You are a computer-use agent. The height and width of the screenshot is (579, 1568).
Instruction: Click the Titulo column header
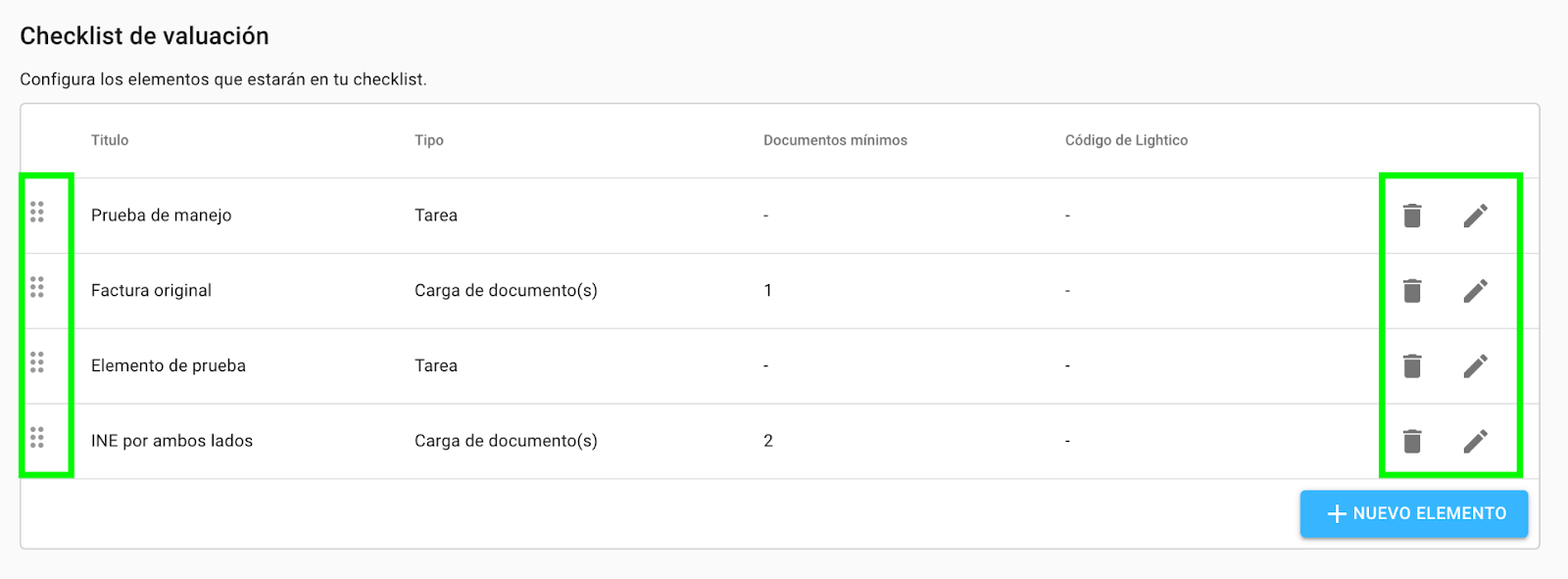110,140
